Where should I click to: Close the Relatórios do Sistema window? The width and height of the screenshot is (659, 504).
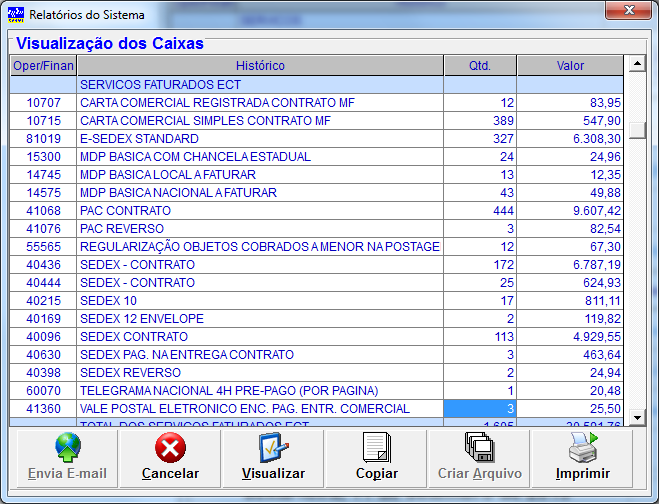(x=629, y=10)
